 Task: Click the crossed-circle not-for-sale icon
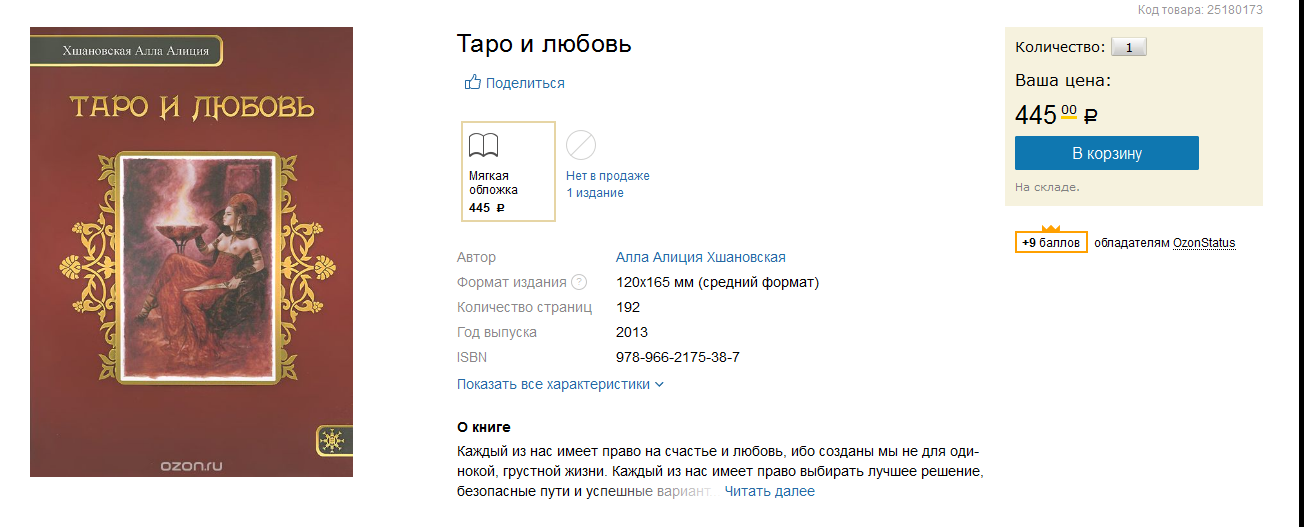[581, 146]
